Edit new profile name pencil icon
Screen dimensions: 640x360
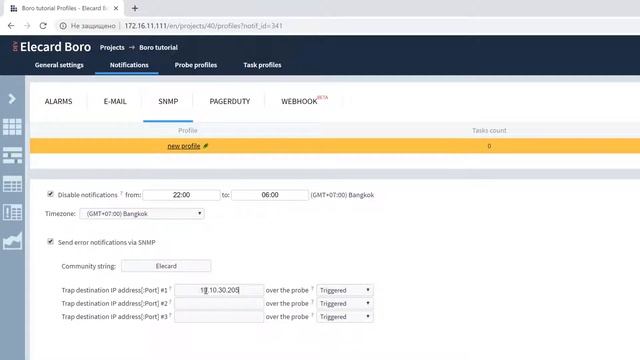tap(206, 146)
